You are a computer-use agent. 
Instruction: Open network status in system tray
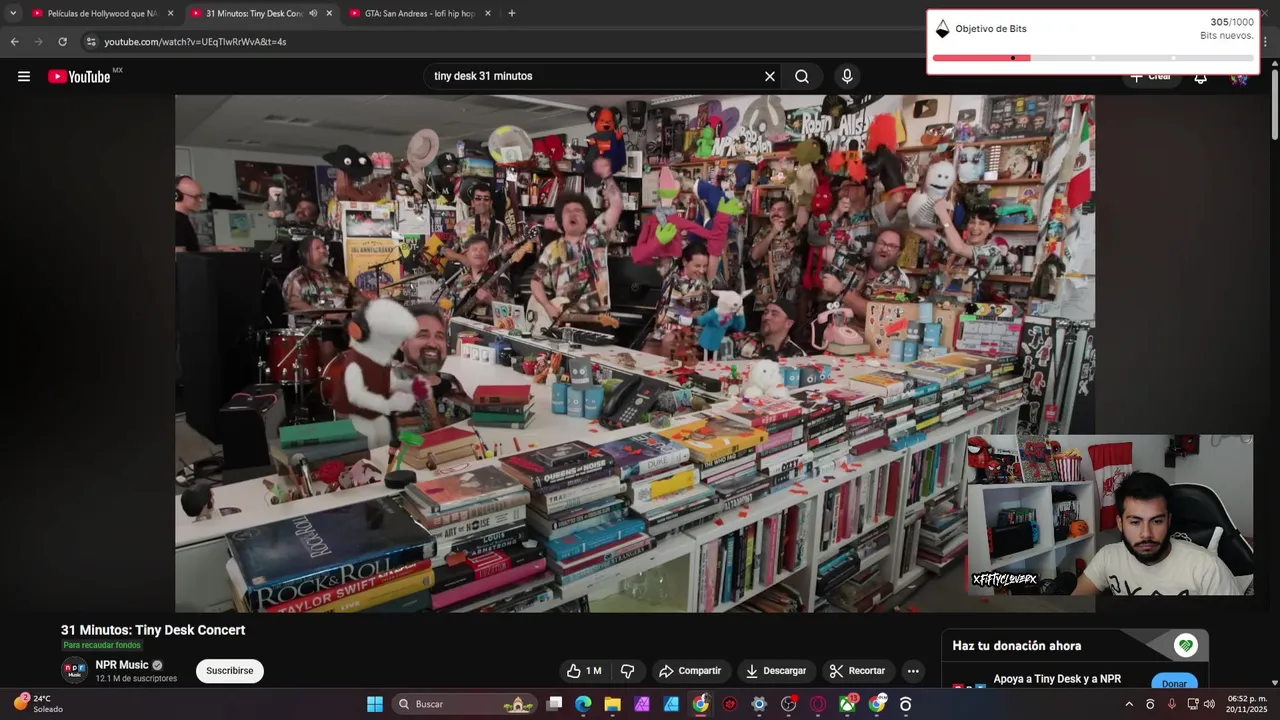coord(1193,704)
